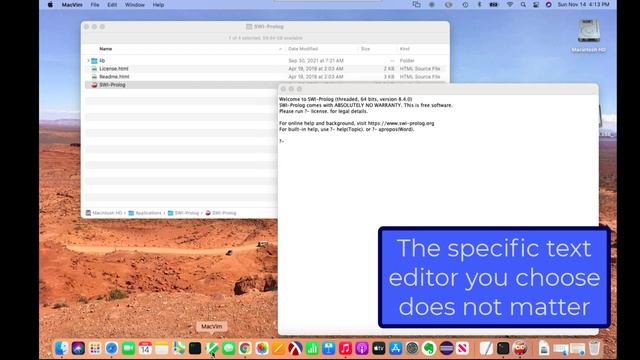Click Macintosh HD in Finder path bar
The width and height of the screenshot is (640, 360).
tap(104, 213)
